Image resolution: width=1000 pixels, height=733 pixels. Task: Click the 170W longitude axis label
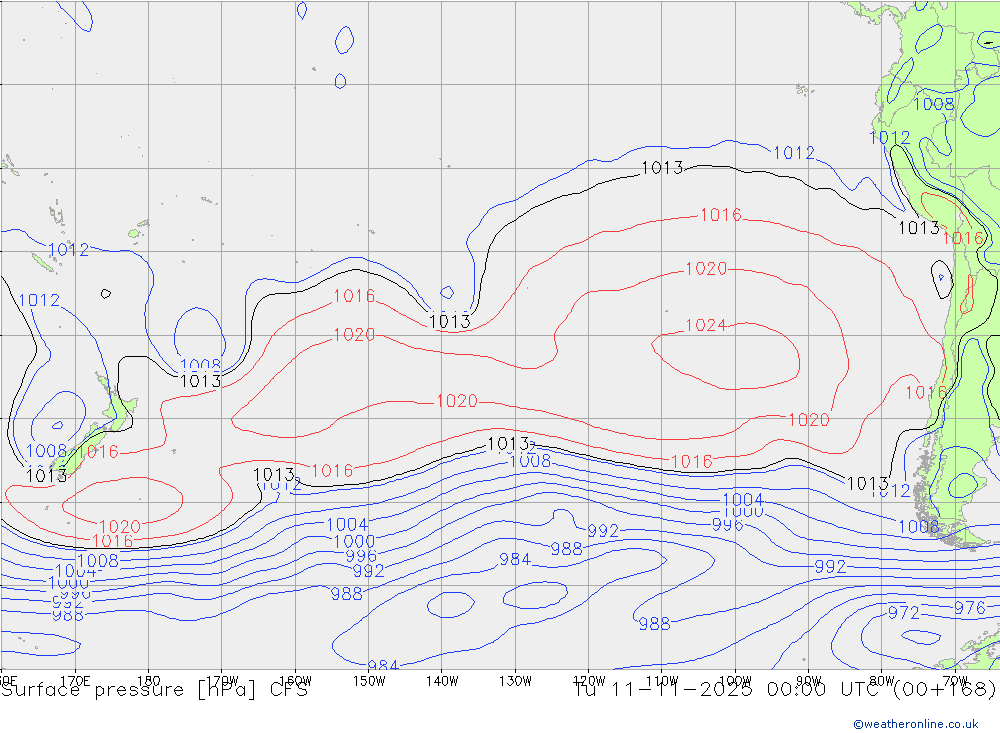(x=222, y=681)
